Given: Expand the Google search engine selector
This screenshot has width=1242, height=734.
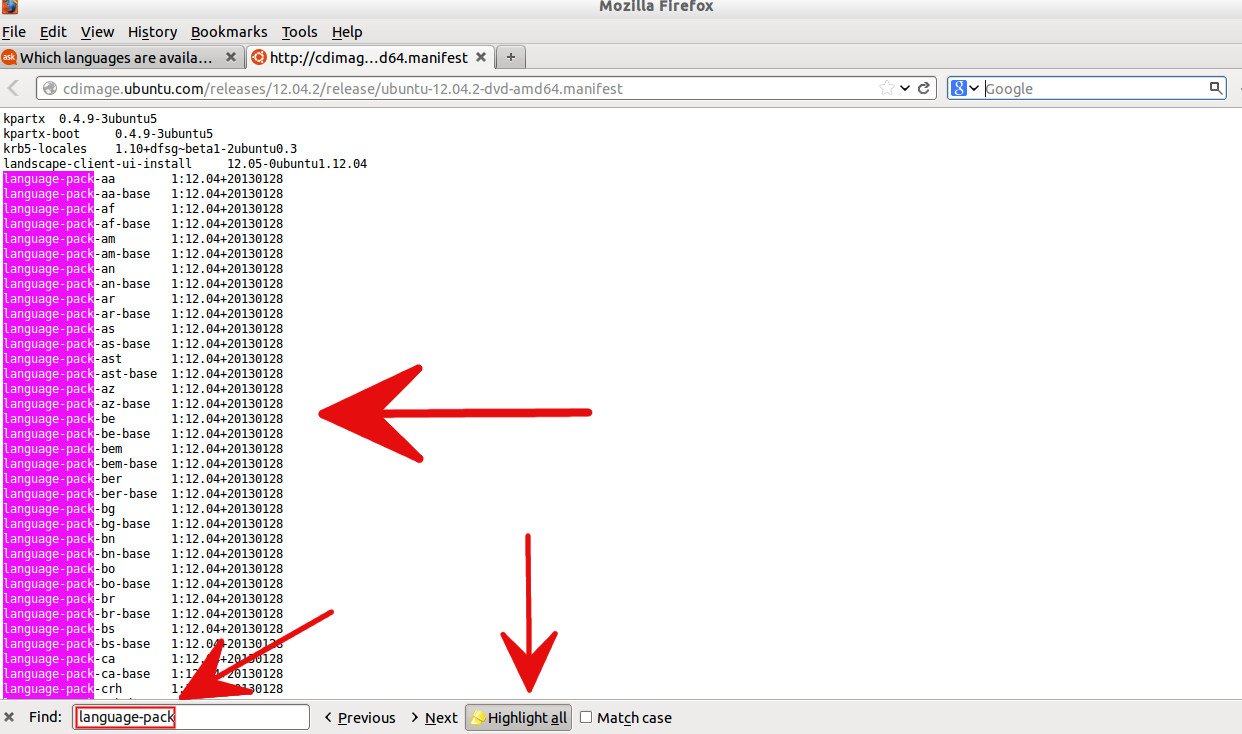Looking at the screenshot, I should (x=965, y=88).
